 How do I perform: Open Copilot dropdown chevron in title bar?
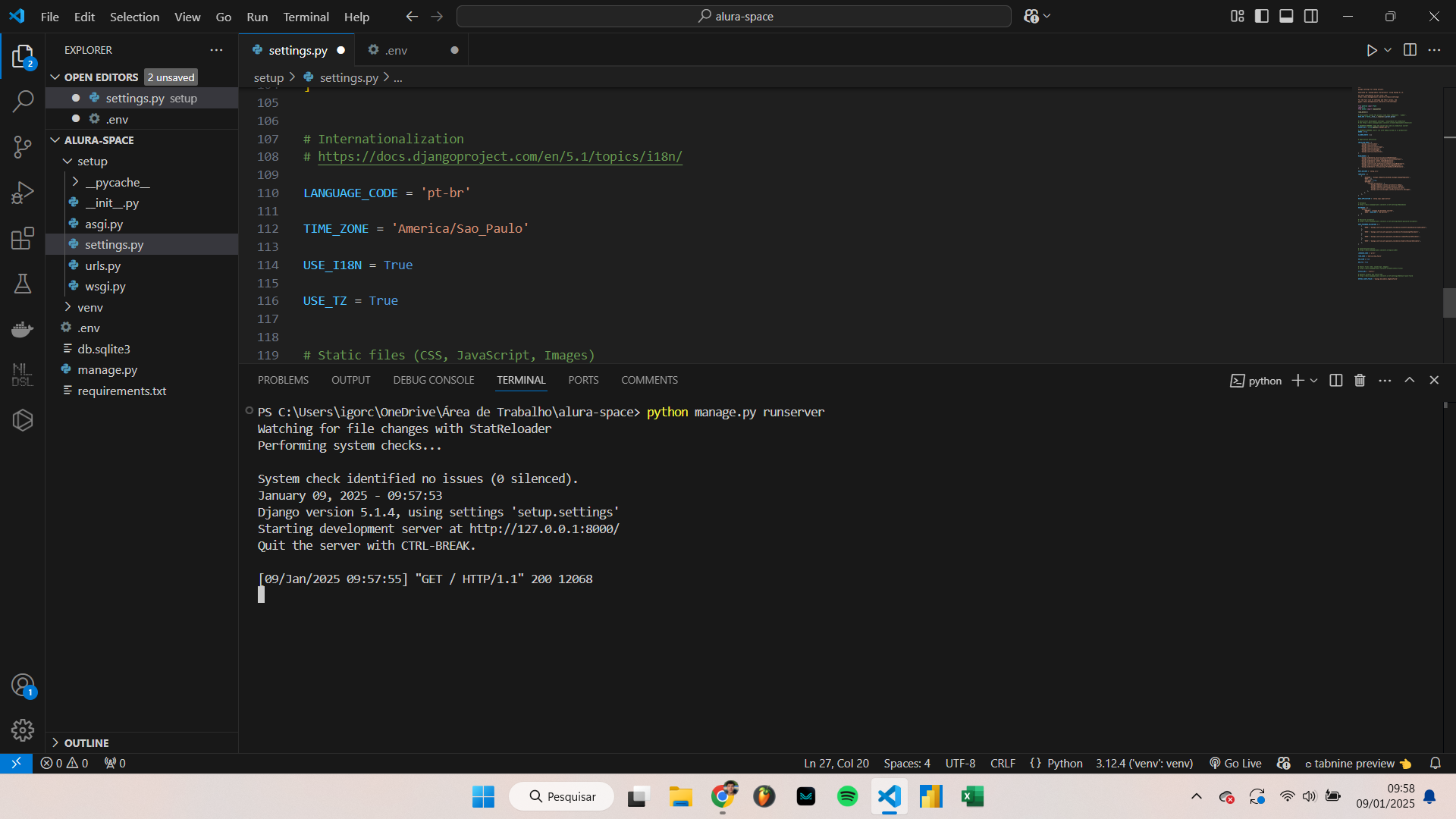[x=1047, y=16]
